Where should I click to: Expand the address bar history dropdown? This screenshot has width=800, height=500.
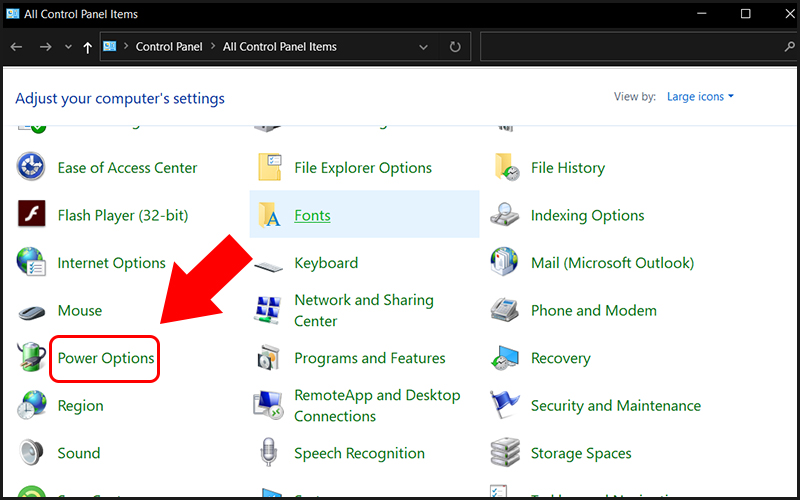click(x=423, y=47)
